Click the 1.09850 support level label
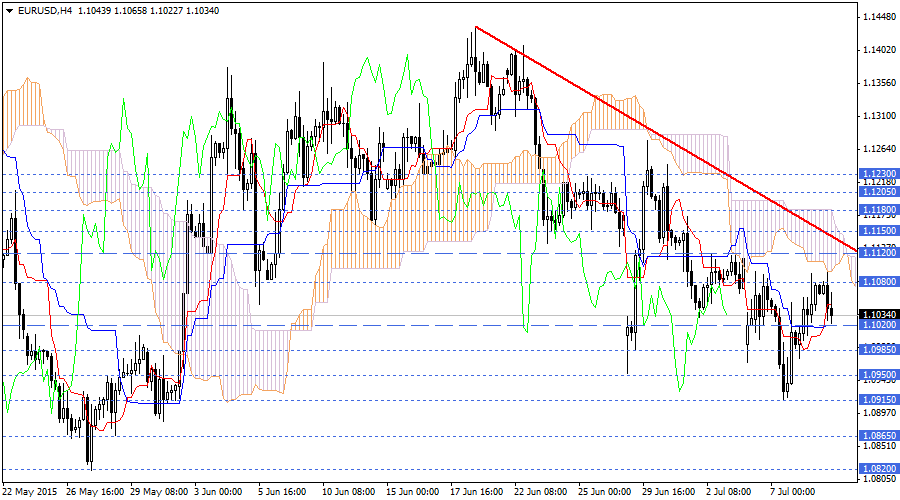The width and height of the screenshot is (900, 500). pos(877,350)
